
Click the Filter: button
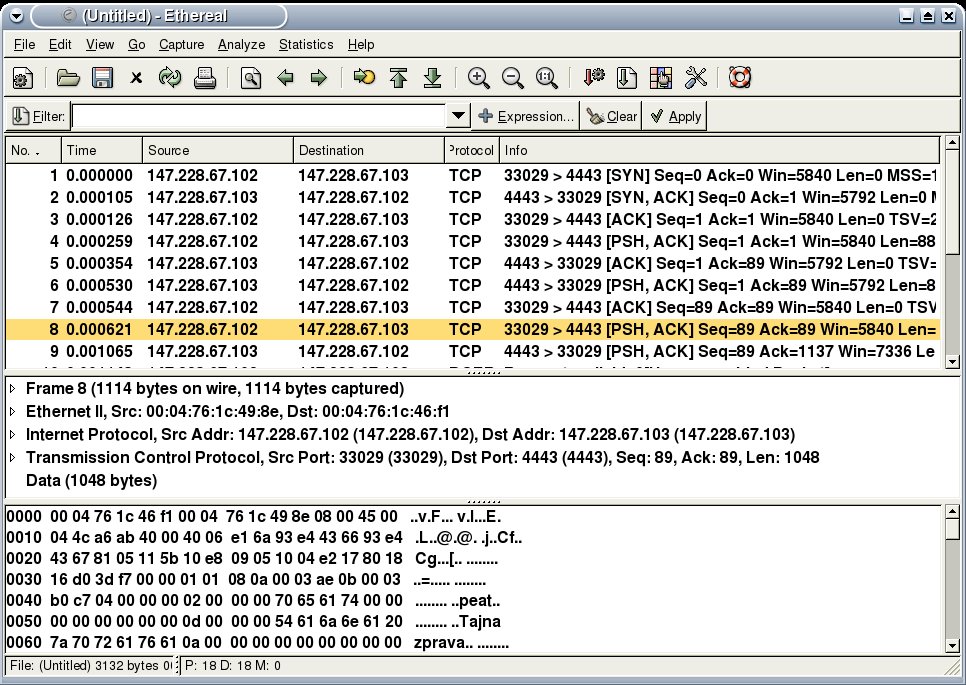coord(38,116)
